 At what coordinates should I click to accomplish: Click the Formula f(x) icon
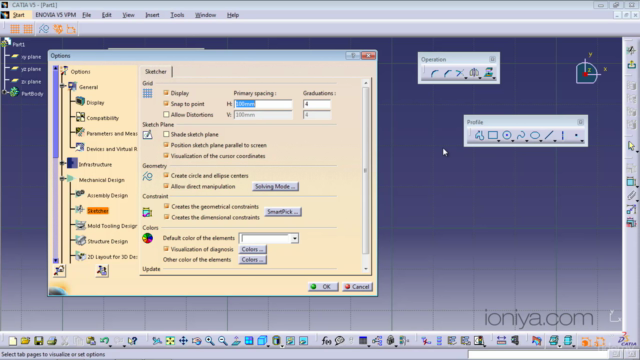(x=326, y=341)
